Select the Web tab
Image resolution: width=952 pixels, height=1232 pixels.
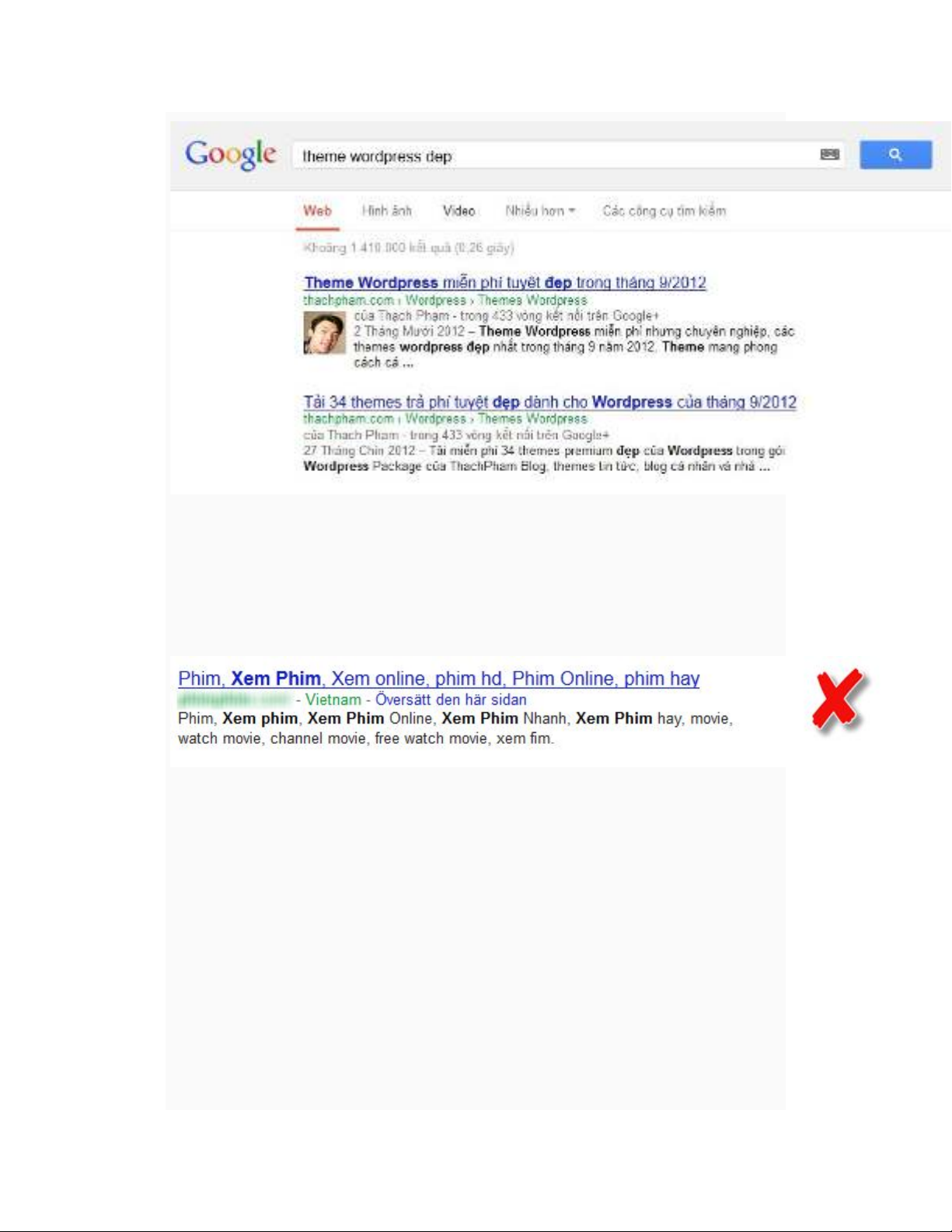coord(317,211)
